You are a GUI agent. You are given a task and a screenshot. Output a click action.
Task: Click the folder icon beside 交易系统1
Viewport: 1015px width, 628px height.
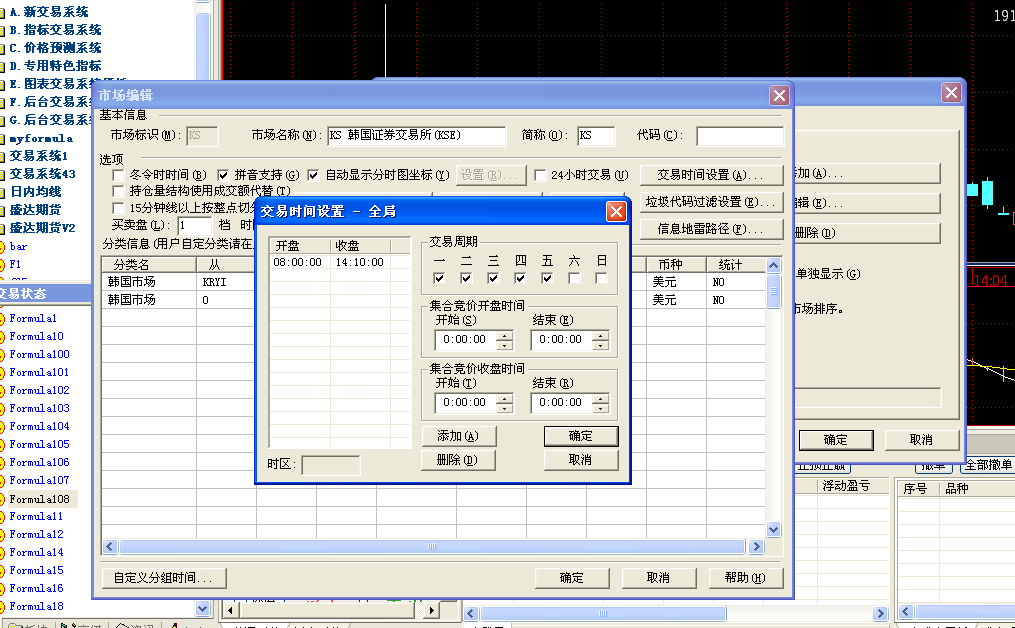pyautogui.click(x=3, y=157)
